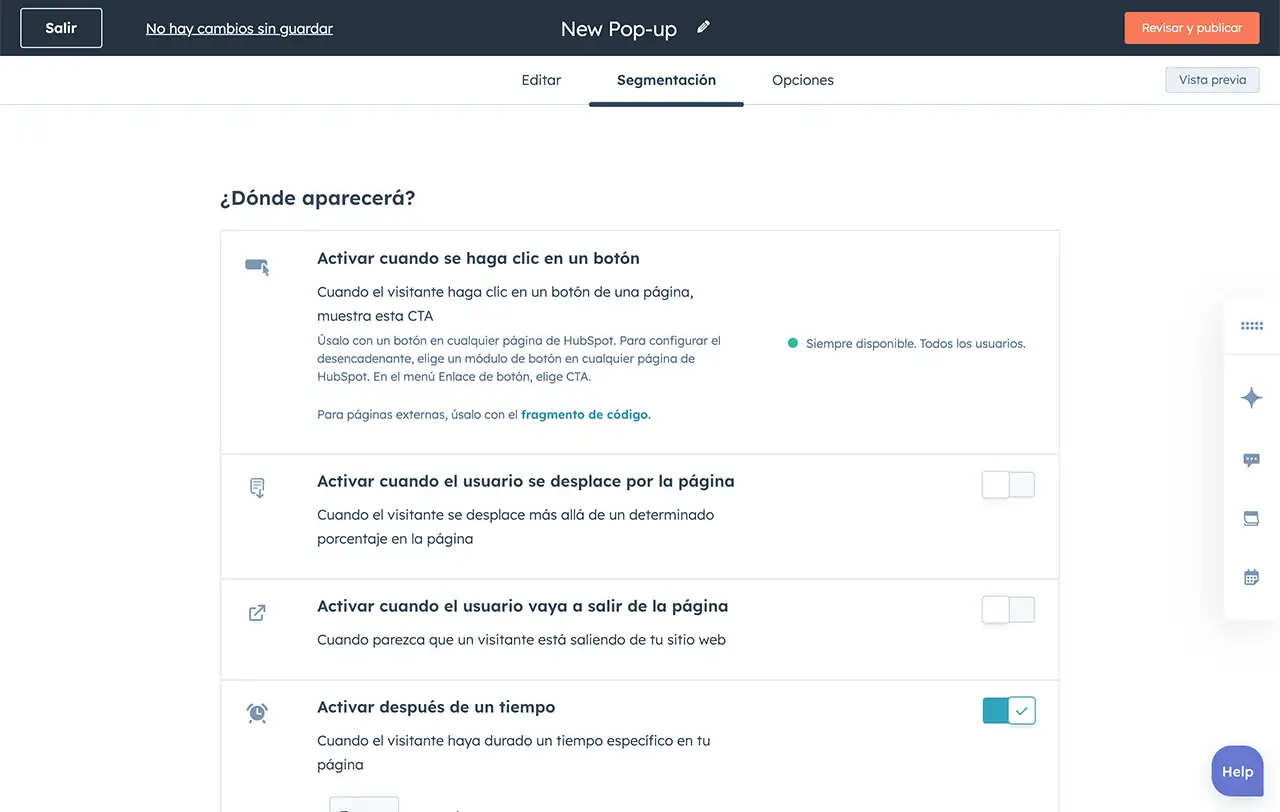
Task: Click Activar cuando se haga clic en un botón
Action: click(x=478, y=258)
